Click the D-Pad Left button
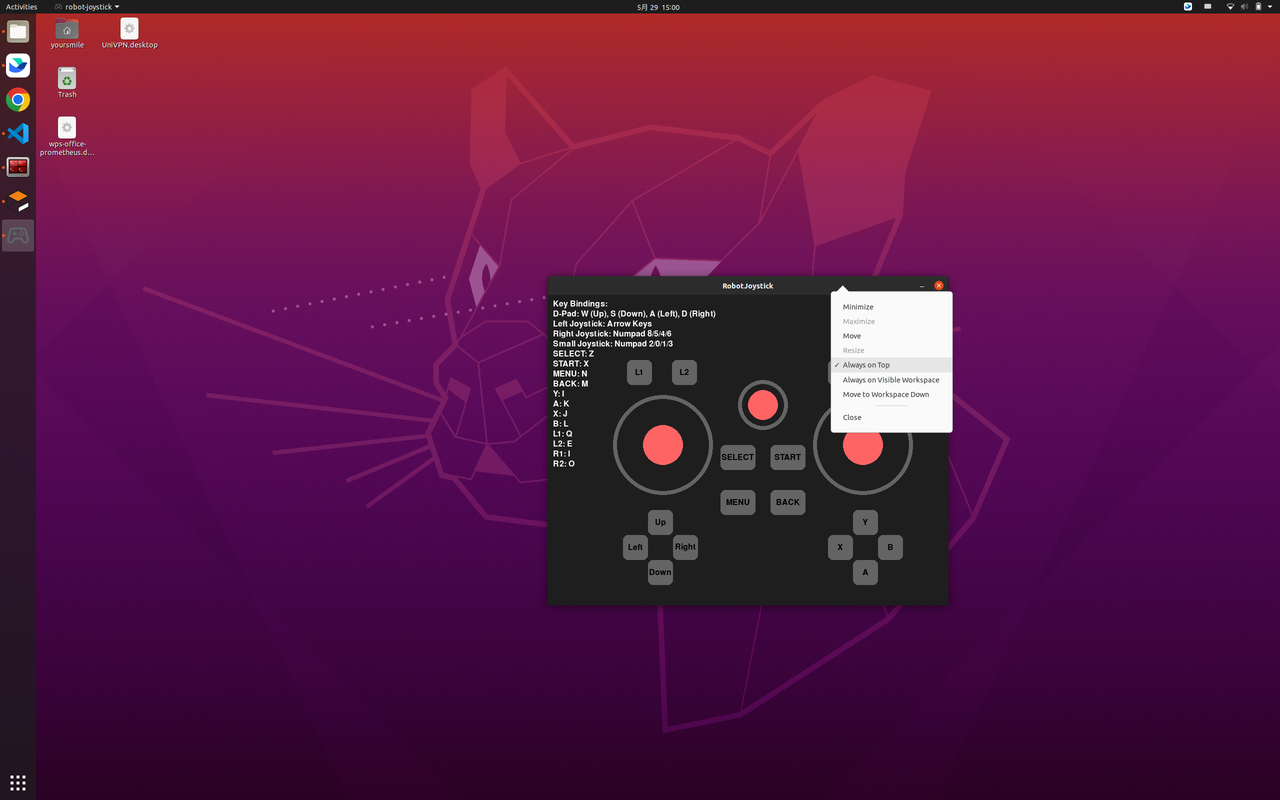Viewport: 1280px width, 800px height. (x=635, y=547)
